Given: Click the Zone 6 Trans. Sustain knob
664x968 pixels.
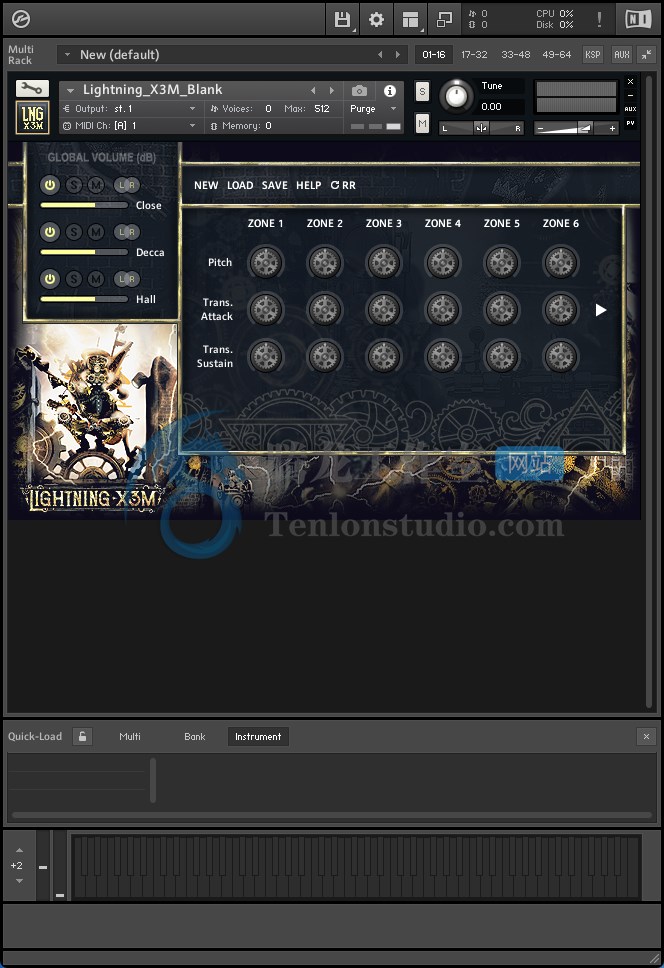Looking at the screenshot, I should click(560, 356).
